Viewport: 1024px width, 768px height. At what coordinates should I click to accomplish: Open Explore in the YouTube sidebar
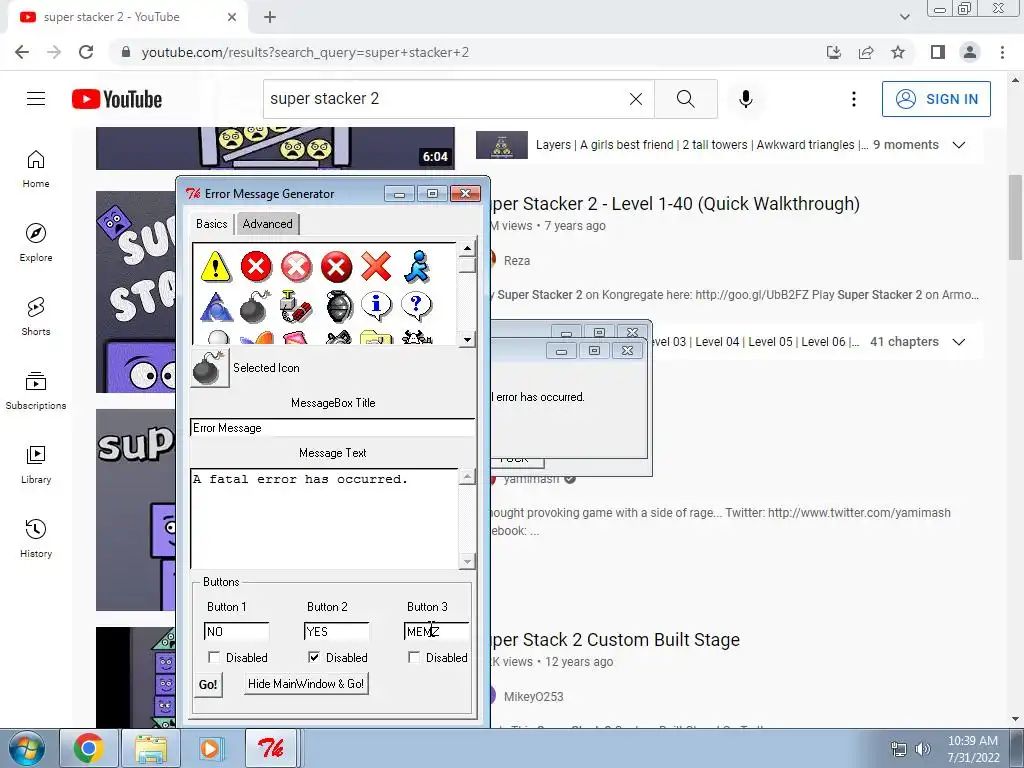coord(36,243)
